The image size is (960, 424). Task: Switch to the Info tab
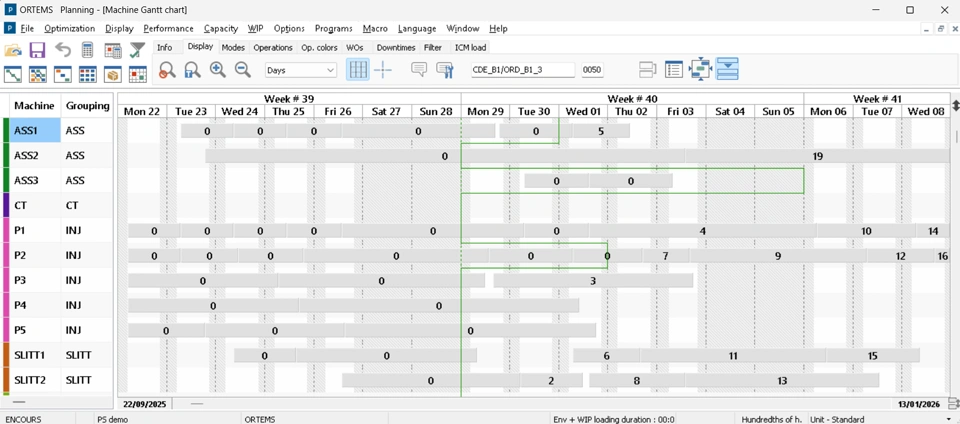(165, 47)
